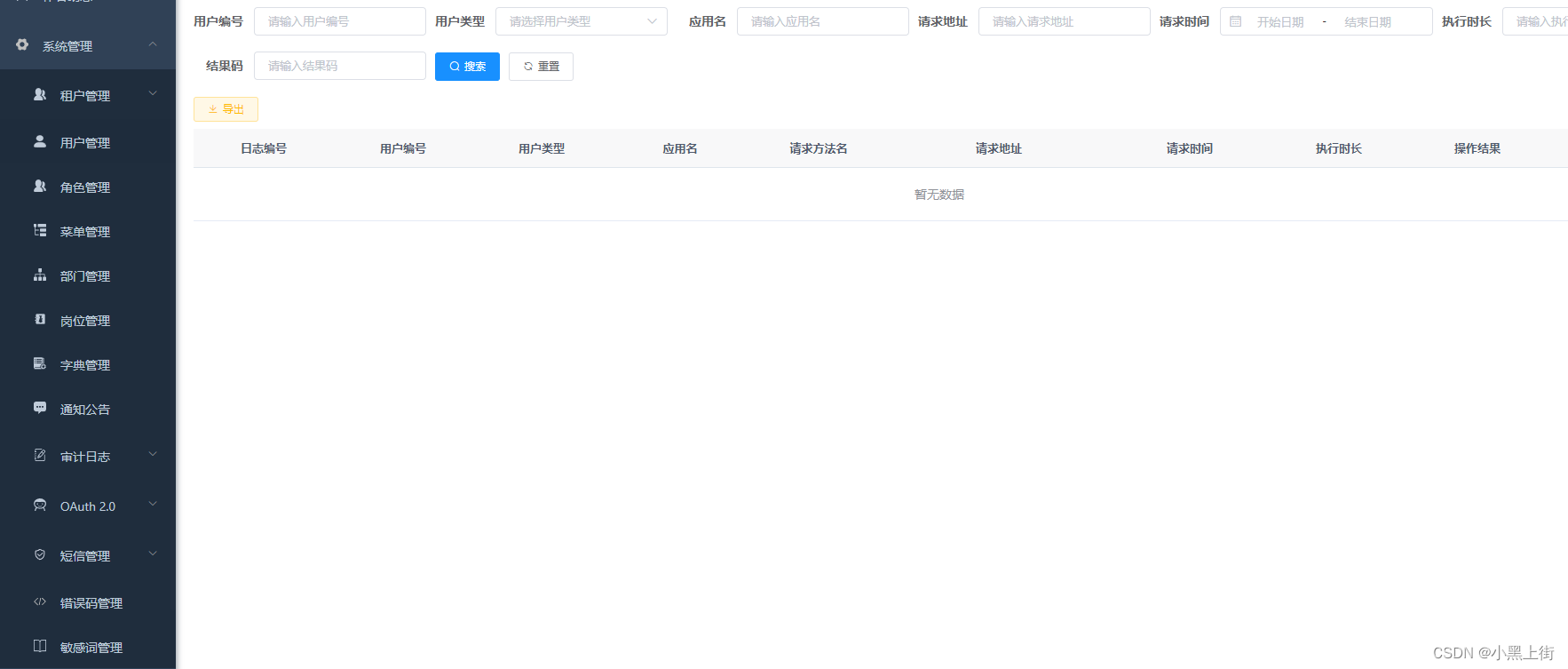This screenshot has height=669, width=1568.
Task: Click the 审计日志 edit icon
Action: 40,455
